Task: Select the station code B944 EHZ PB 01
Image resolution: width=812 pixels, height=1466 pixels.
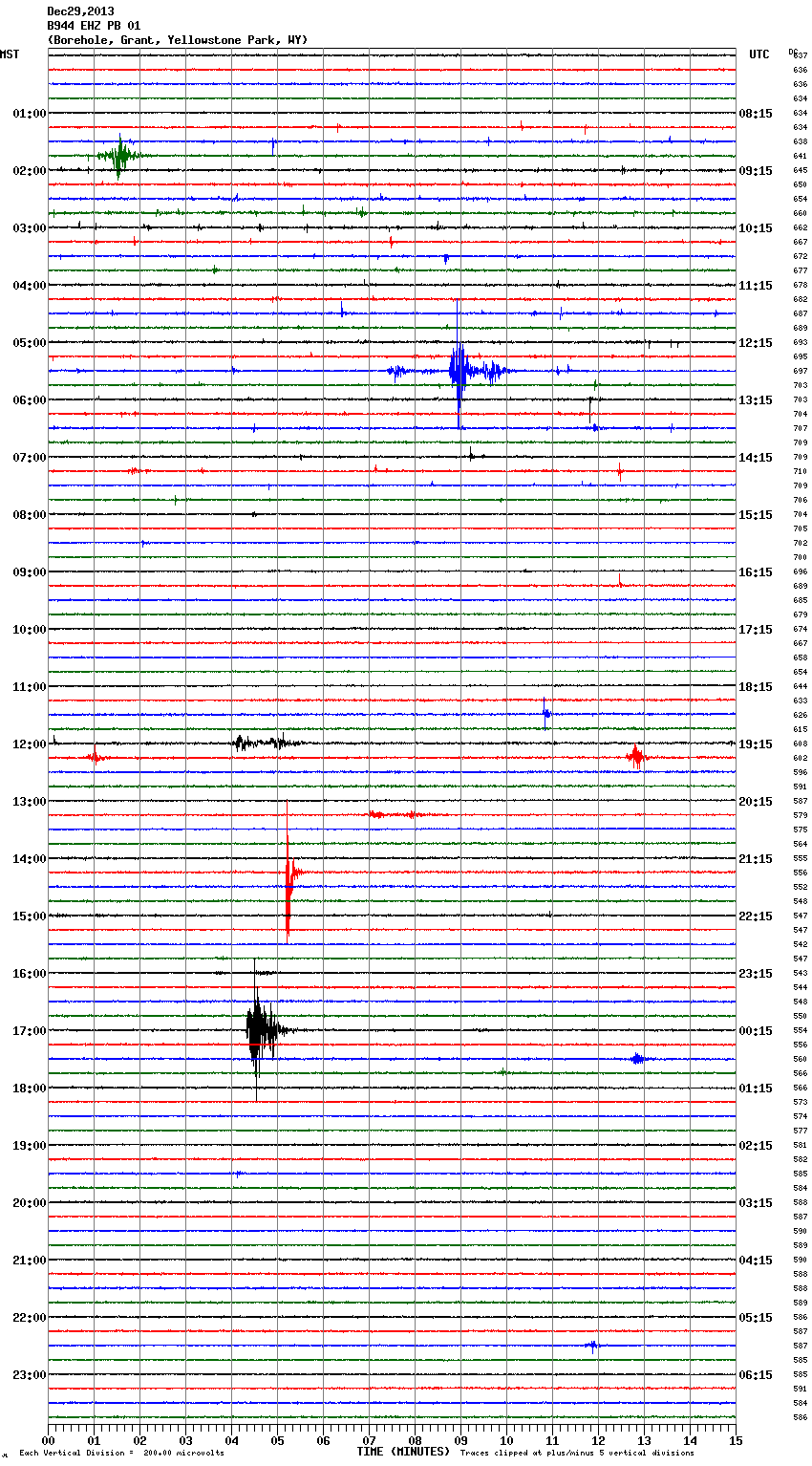Action: coord(94,26)
